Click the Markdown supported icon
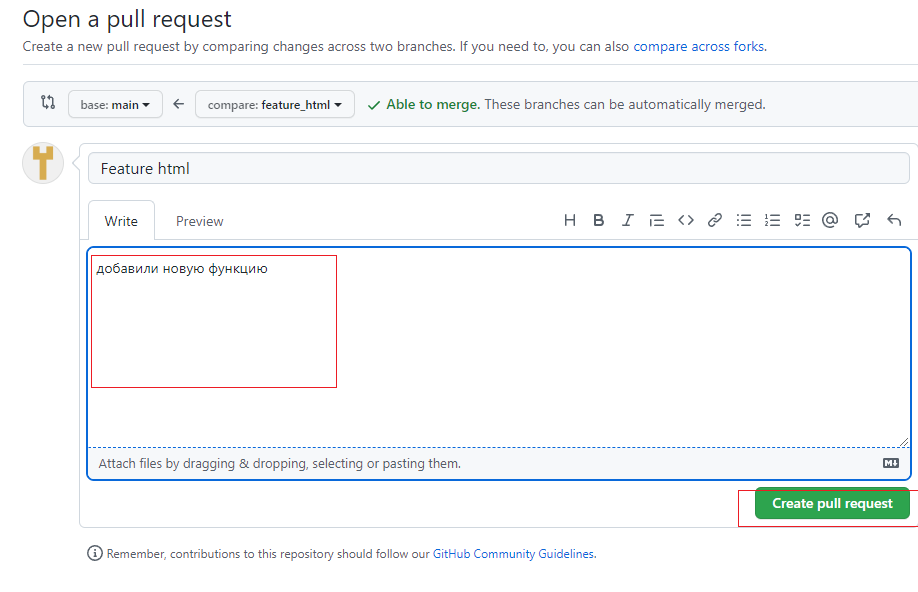Viewport: 918px width, 592px height. [x=890, y=463]
